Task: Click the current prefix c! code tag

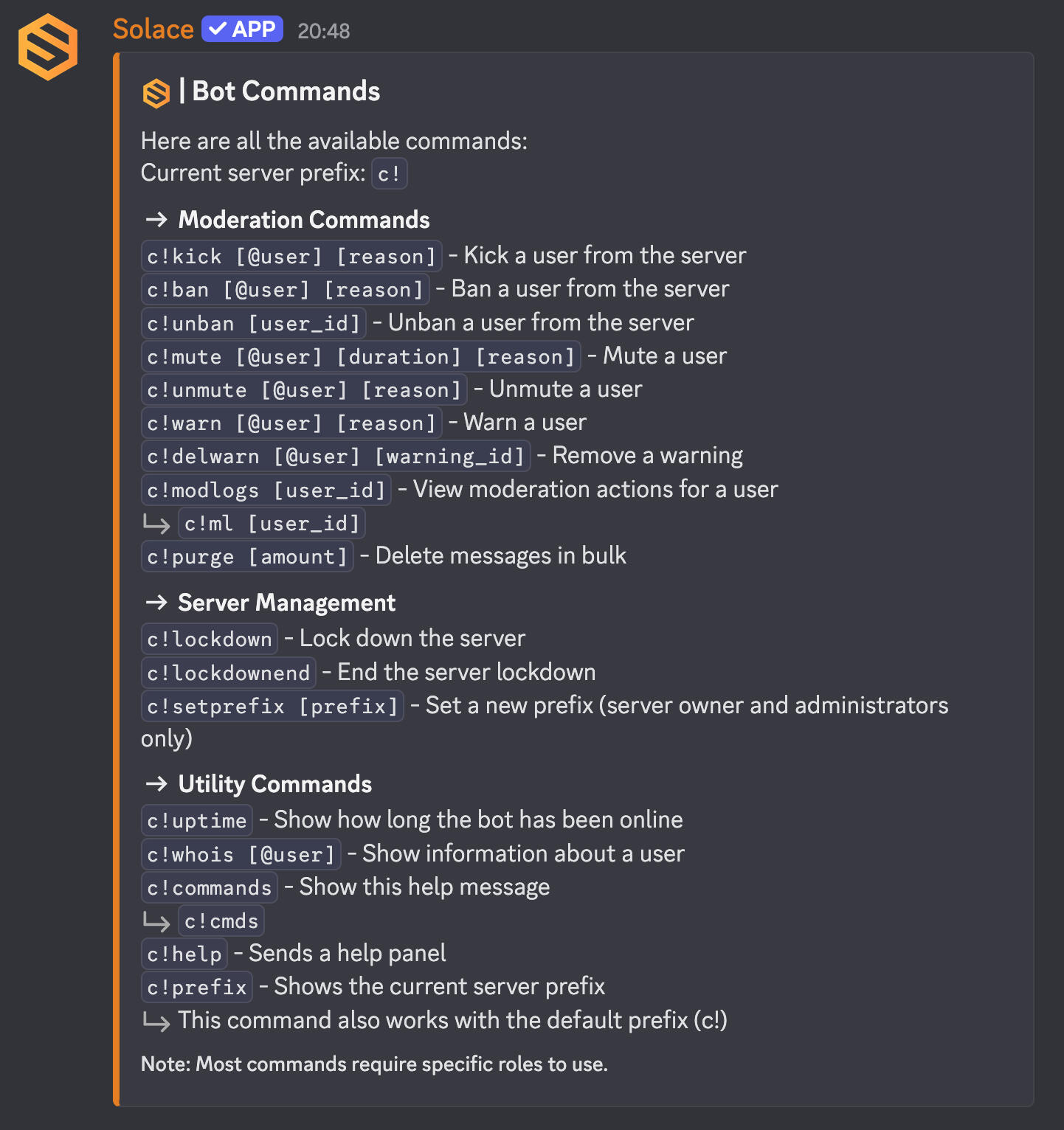Action: (390, 173)
